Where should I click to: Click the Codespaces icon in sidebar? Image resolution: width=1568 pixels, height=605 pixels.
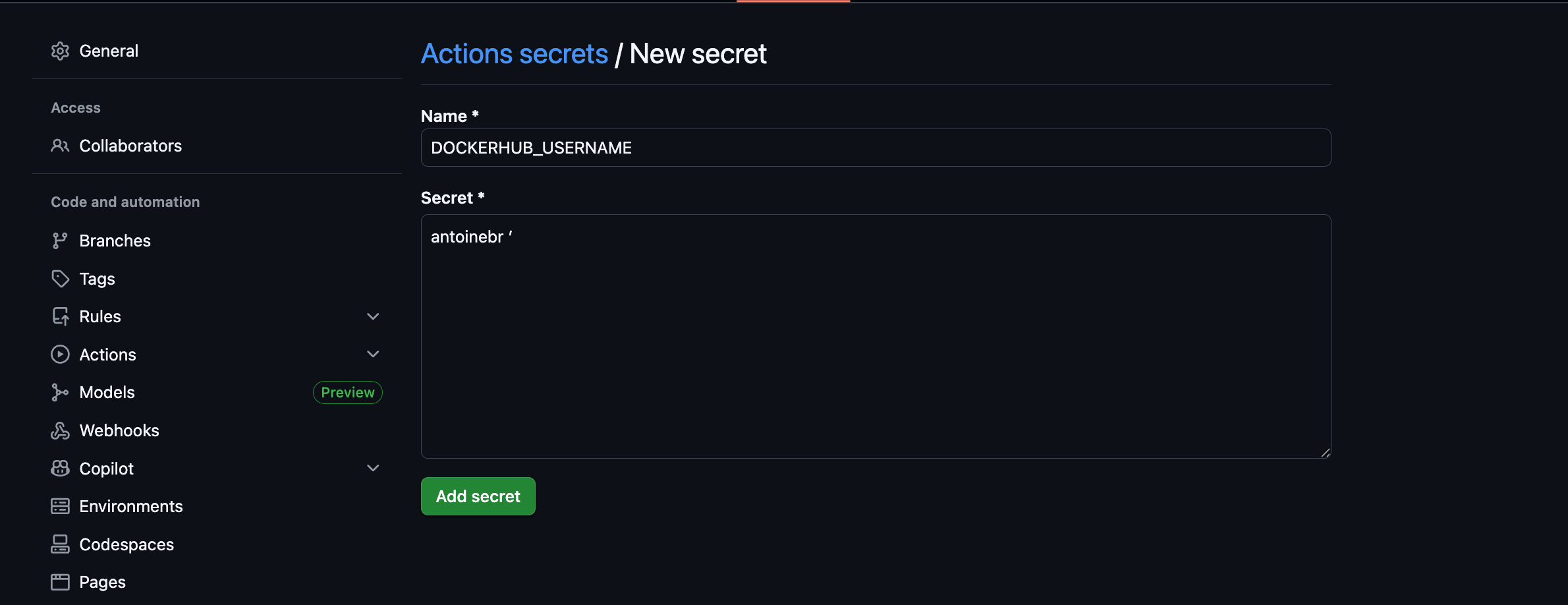(x=60, y=544)
